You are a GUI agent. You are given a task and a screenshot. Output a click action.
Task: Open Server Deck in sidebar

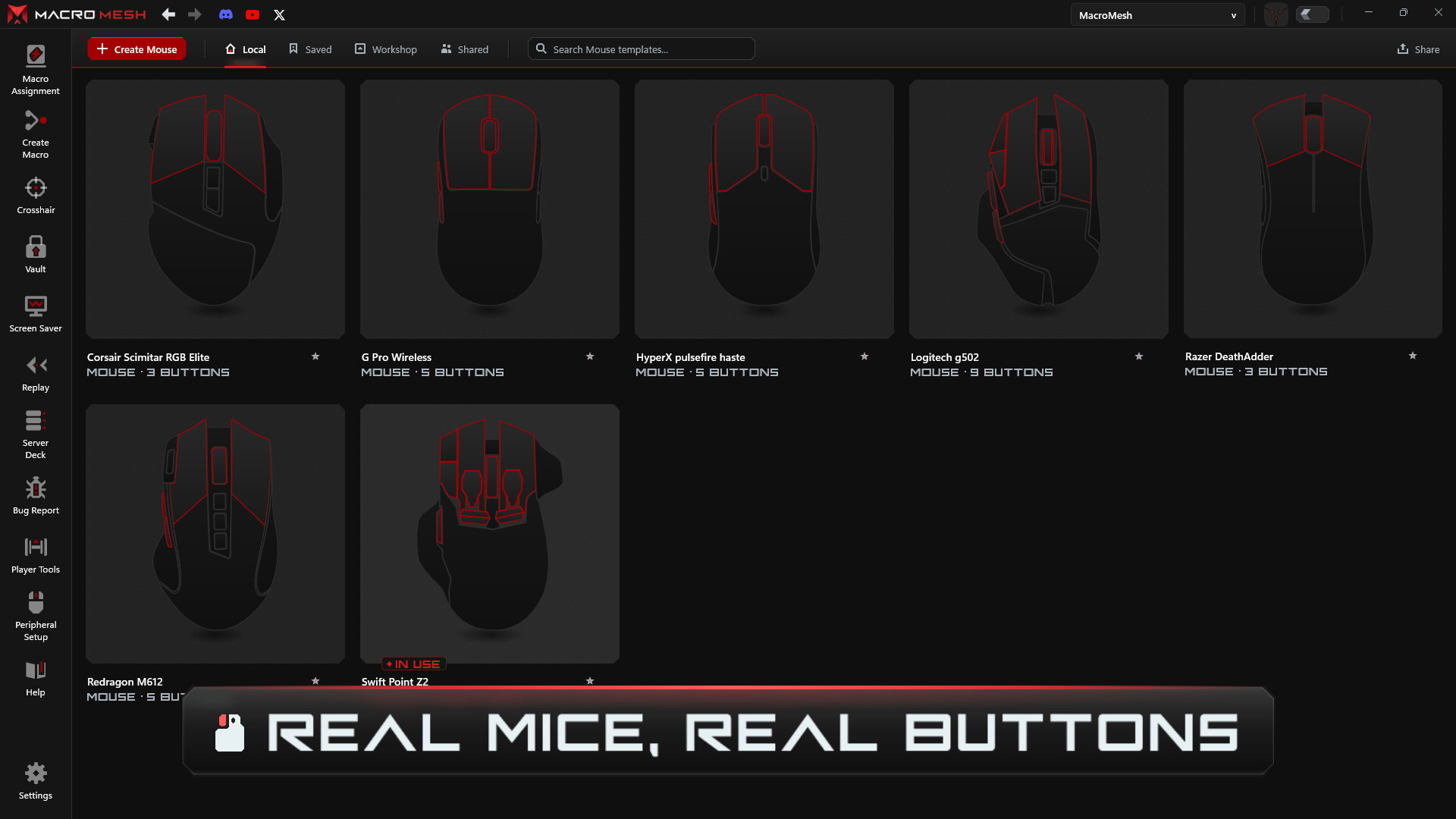36,435
